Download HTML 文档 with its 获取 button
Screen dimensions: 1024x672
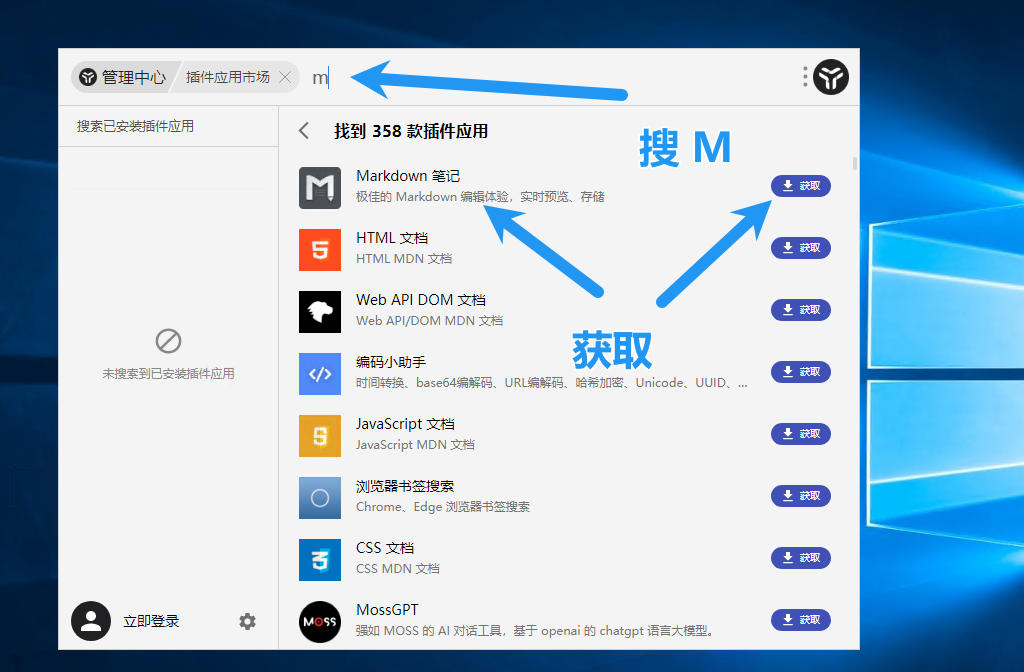click(x=800, y=248)
